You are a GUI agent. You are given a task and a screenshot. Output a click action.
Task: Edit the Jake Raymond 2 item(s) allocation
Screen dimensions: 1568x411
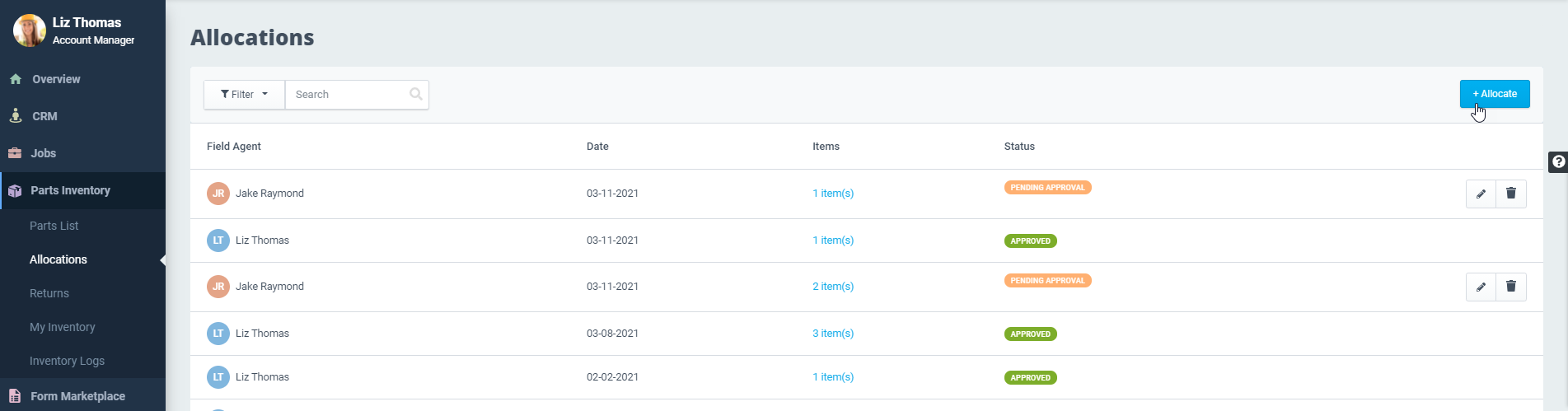point(1481,287)
